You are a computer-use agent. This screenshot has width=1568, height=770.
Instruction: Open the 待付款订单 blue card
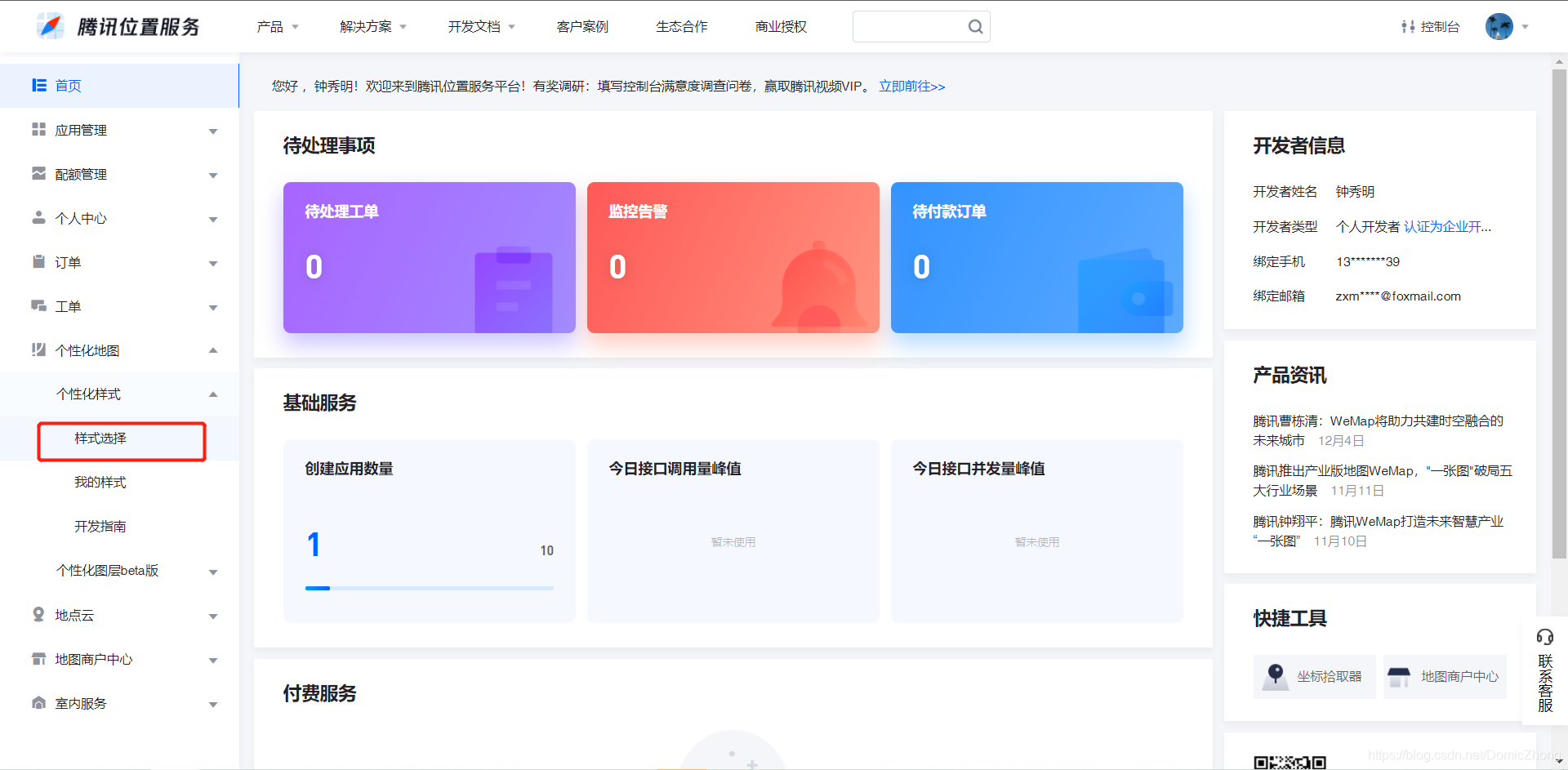[1037, 257]
